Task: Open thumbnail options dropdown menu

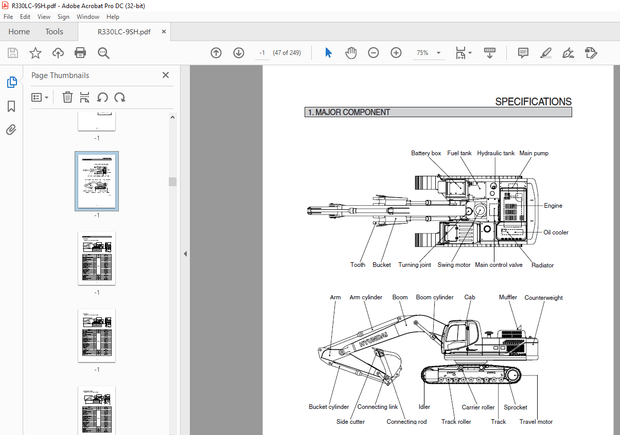Action: click(39, 97)
